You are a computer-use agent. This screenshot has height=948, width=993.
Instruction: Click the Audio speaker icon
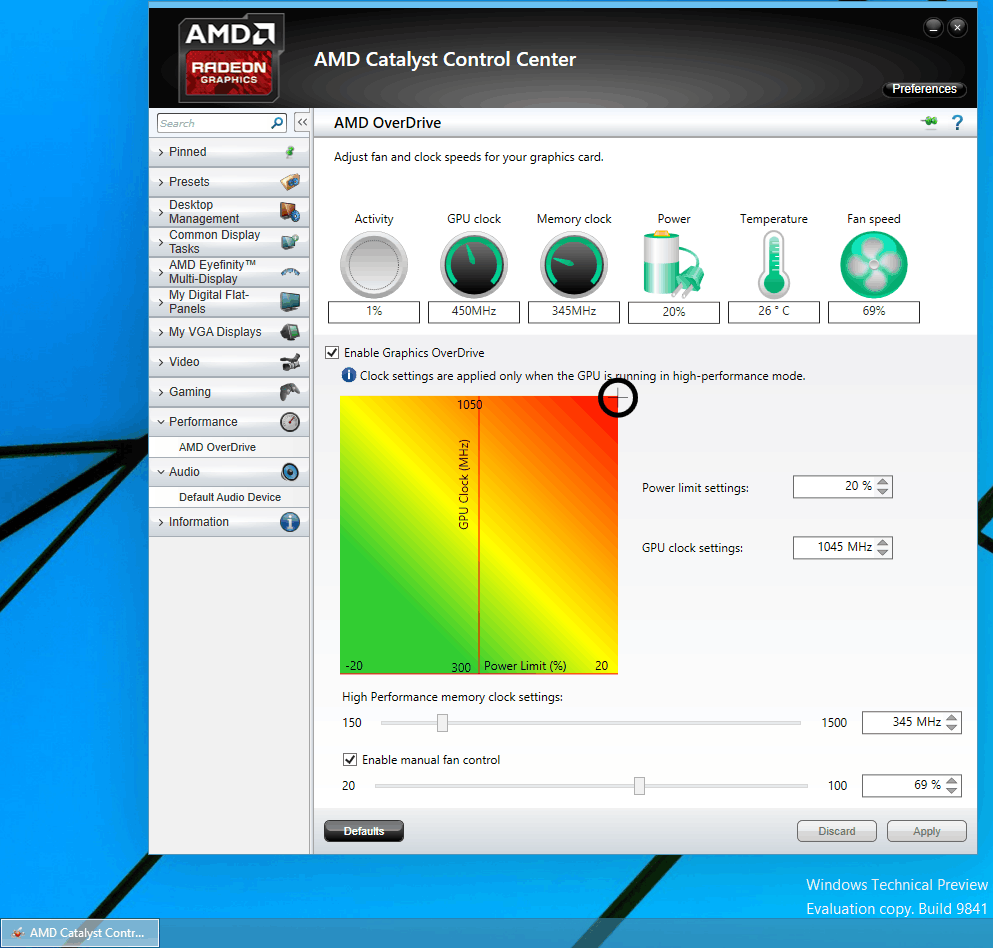click(290, 472)
